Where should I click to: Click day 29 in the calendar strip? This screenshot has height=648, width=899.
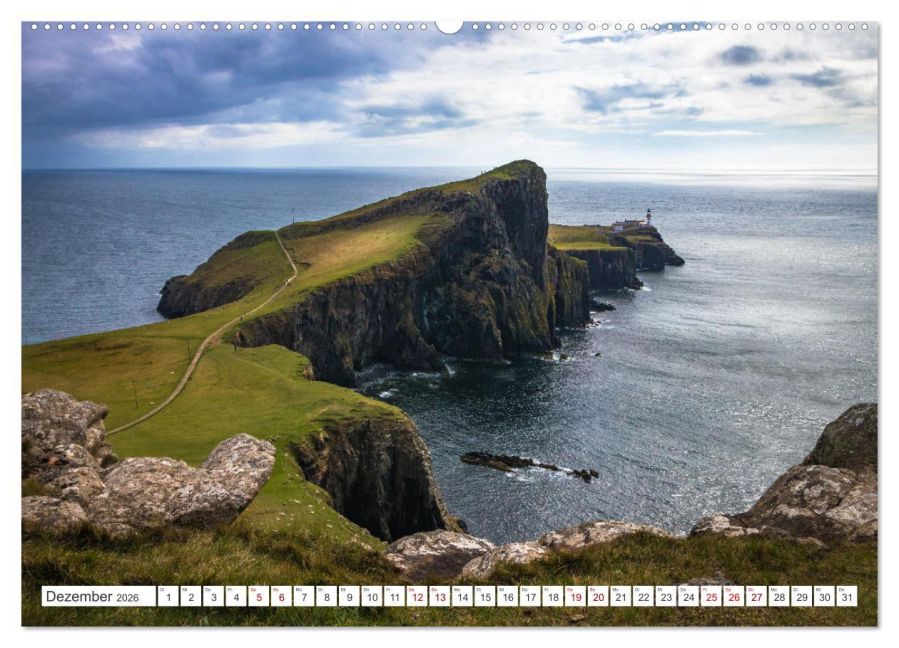pyautogui.click(x=802, y=596)
